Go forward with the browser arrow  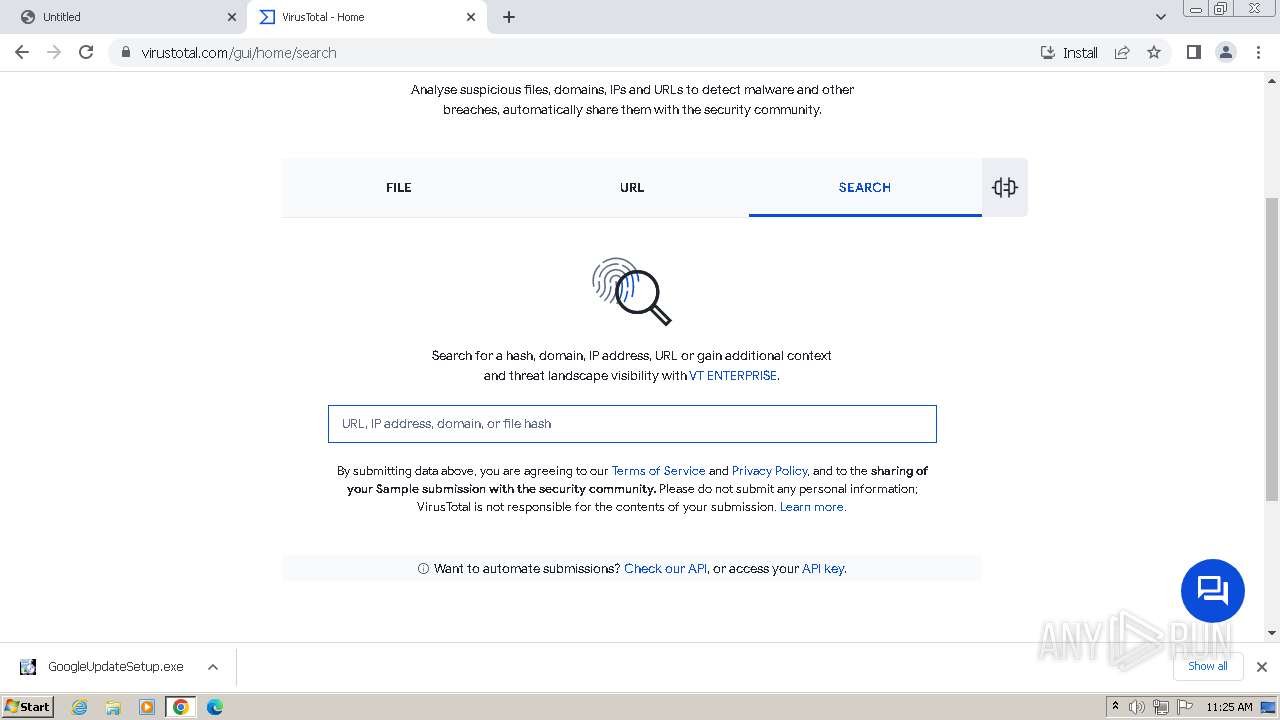(x=54, y=52)
